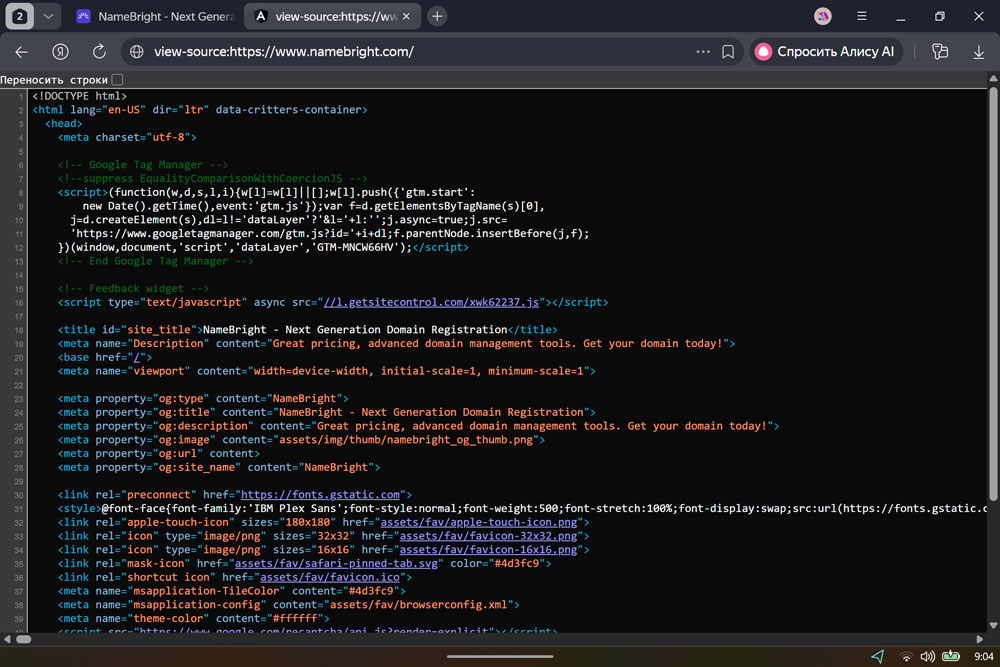This screenshot has width=1000, height=667.
Task: Open the collections panel icon
Action: (940, 52)
